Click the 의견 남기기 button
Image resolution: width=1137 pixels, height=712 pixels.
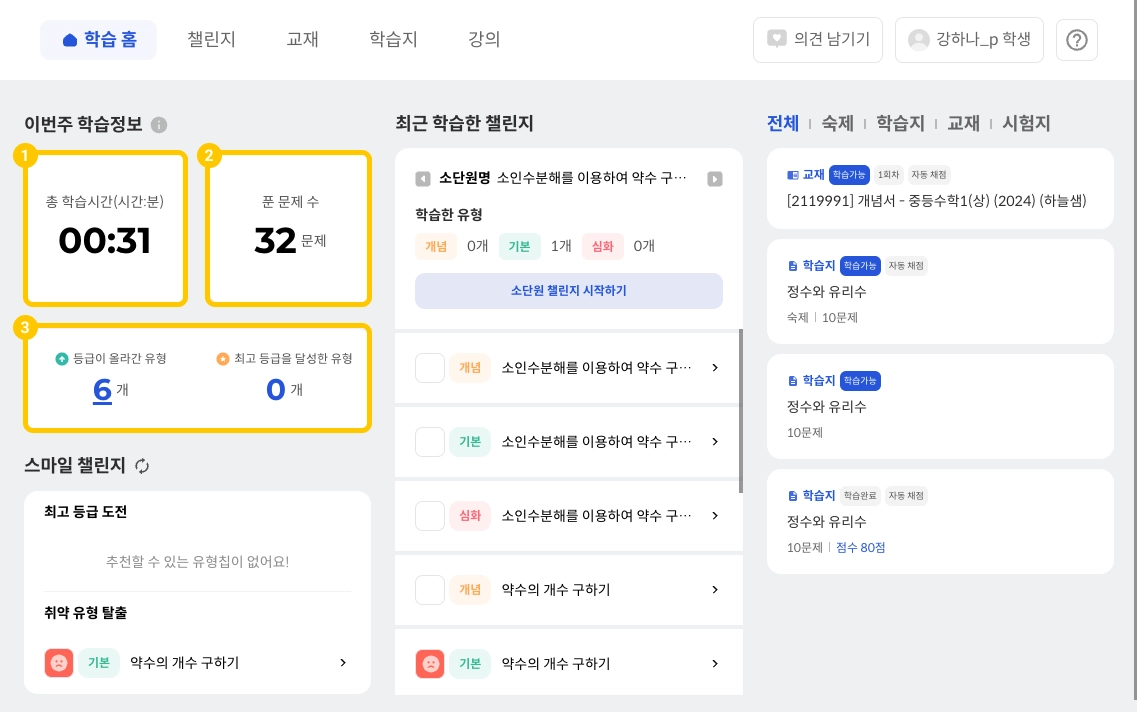tap(818, 40)
